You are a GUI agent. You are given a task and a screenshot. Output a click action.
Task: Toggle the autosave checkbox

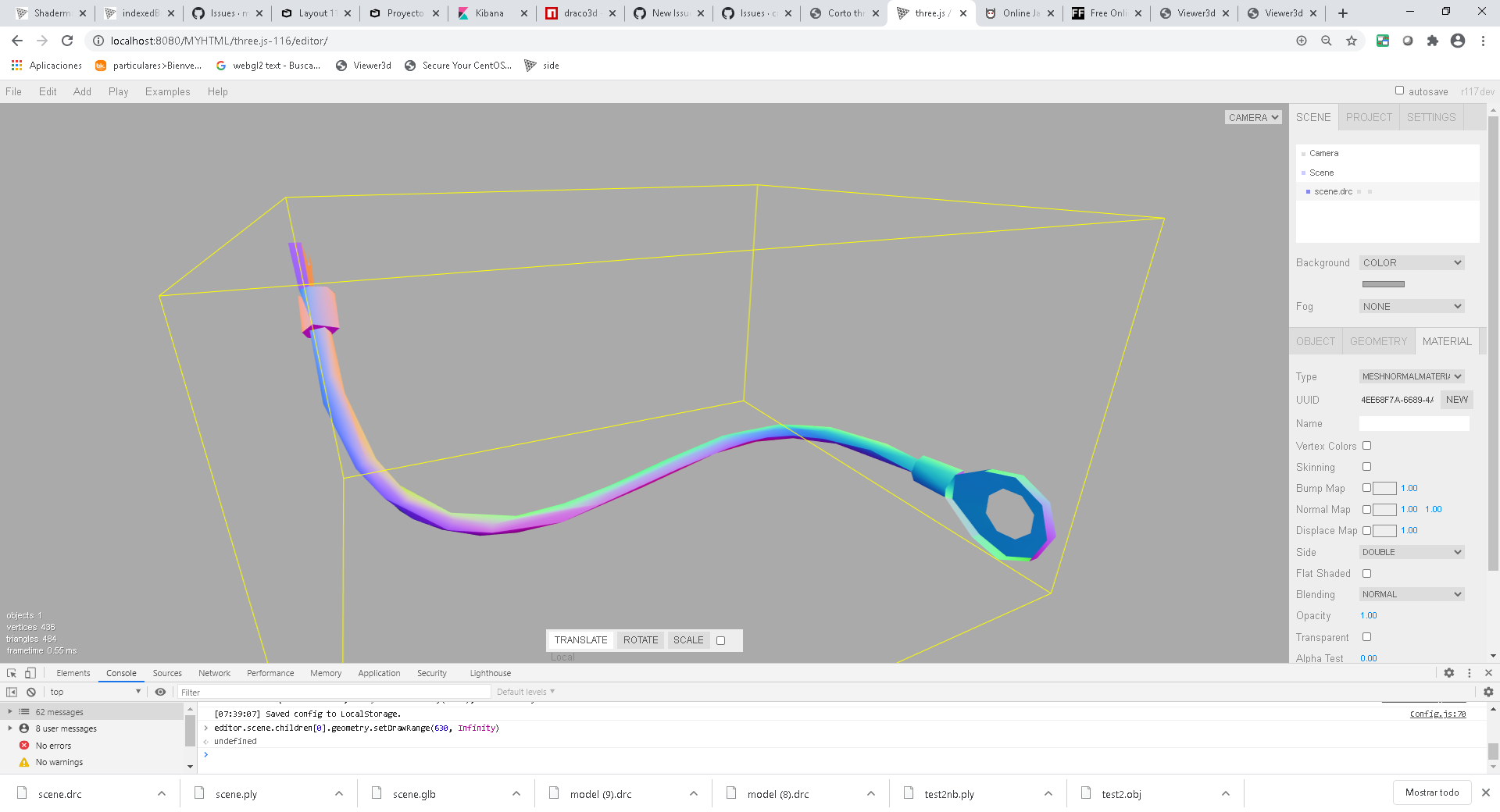click(x=1400, y=91)
